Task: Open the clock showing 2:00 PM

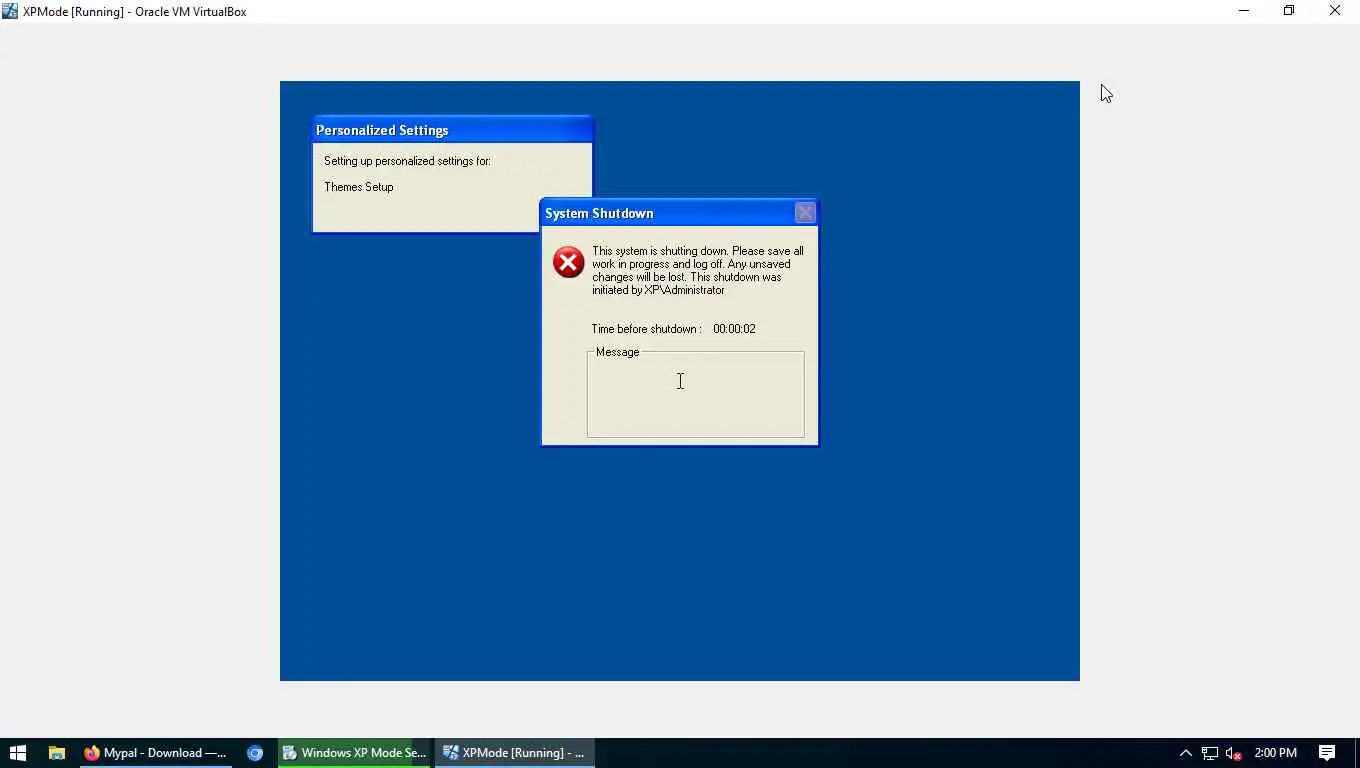Action: tap(1275, 753)
